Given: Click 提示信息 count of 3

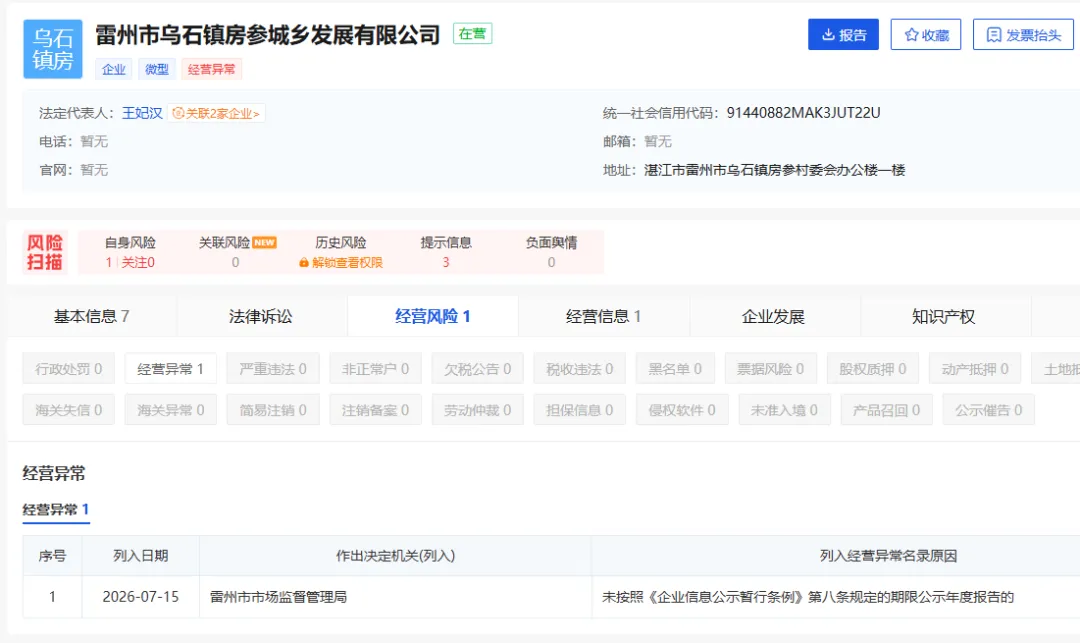Looking at the screenshot, I should coord(446,262).
